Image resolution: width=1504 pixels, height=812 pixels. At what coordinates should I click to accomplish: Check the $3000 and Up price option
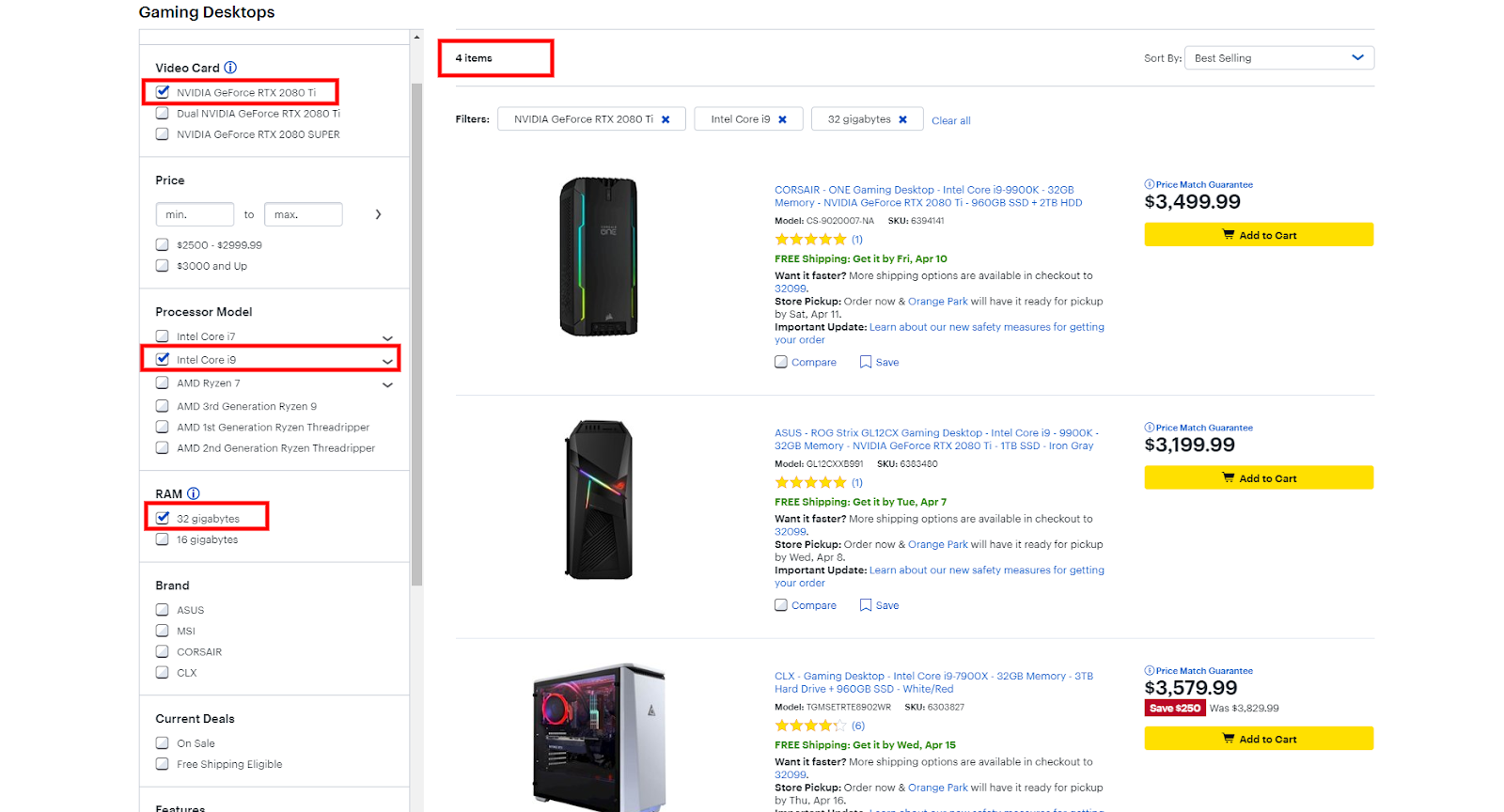click(x=163, y=266)
